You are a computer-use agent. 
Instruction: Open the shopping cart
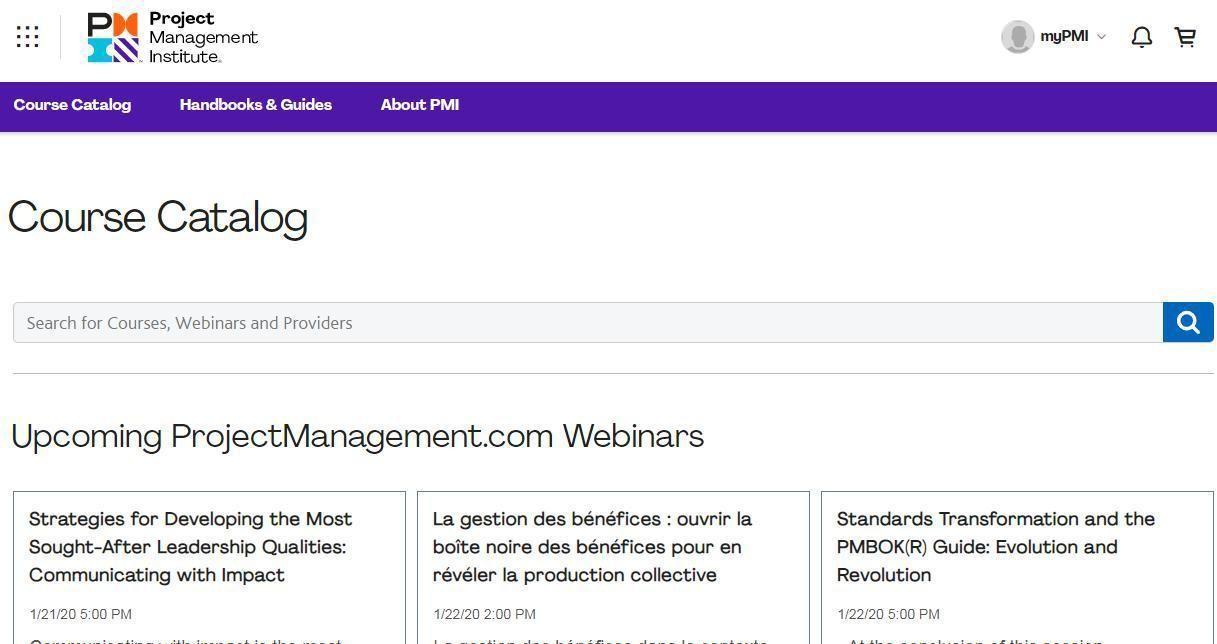pyautogui.click(x=1185, y=37)
